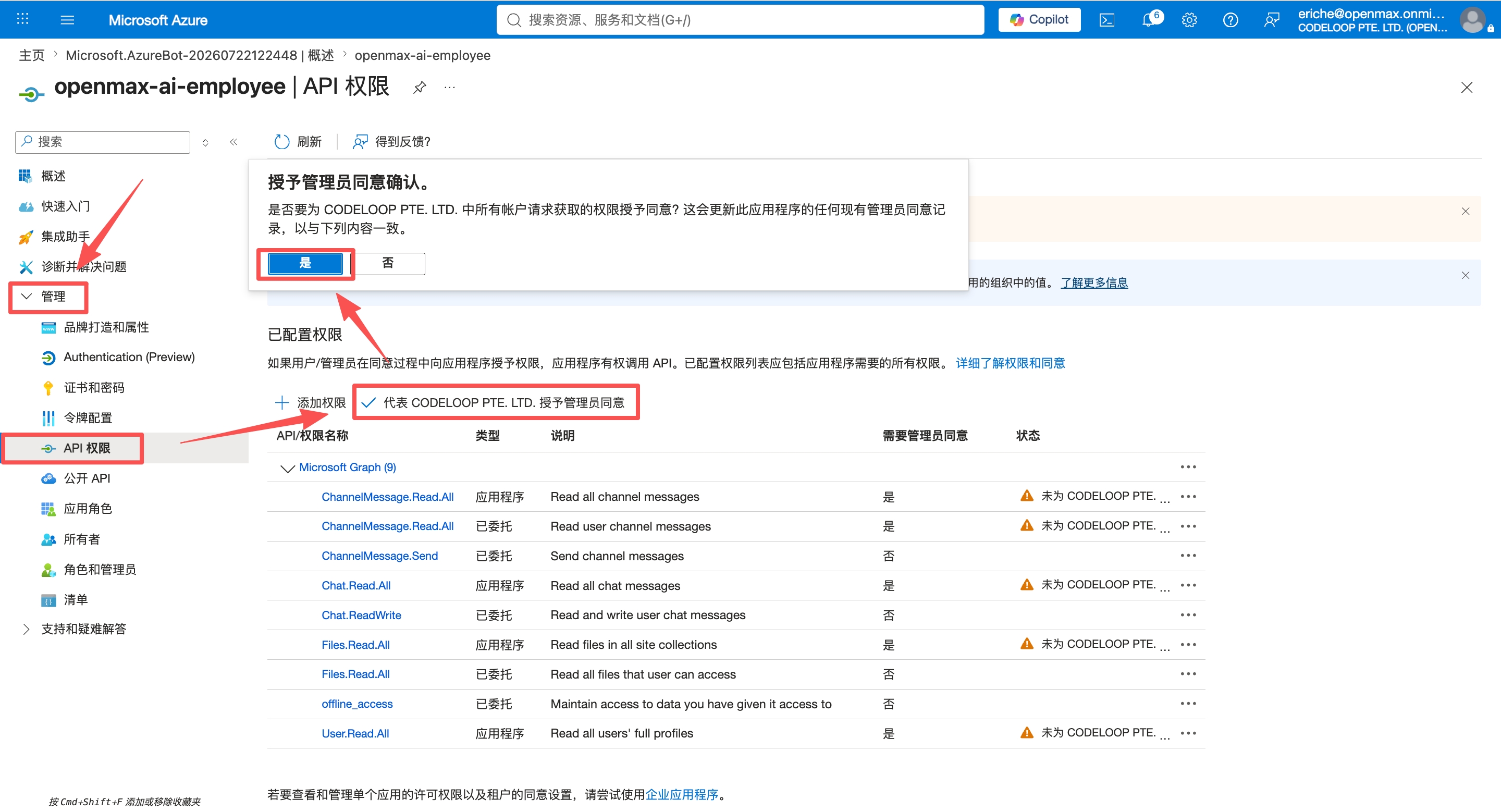1501x812 pixels.
Task: Open Microsoft Graph row ellipsis menu
Action: tap(1188, 467)
